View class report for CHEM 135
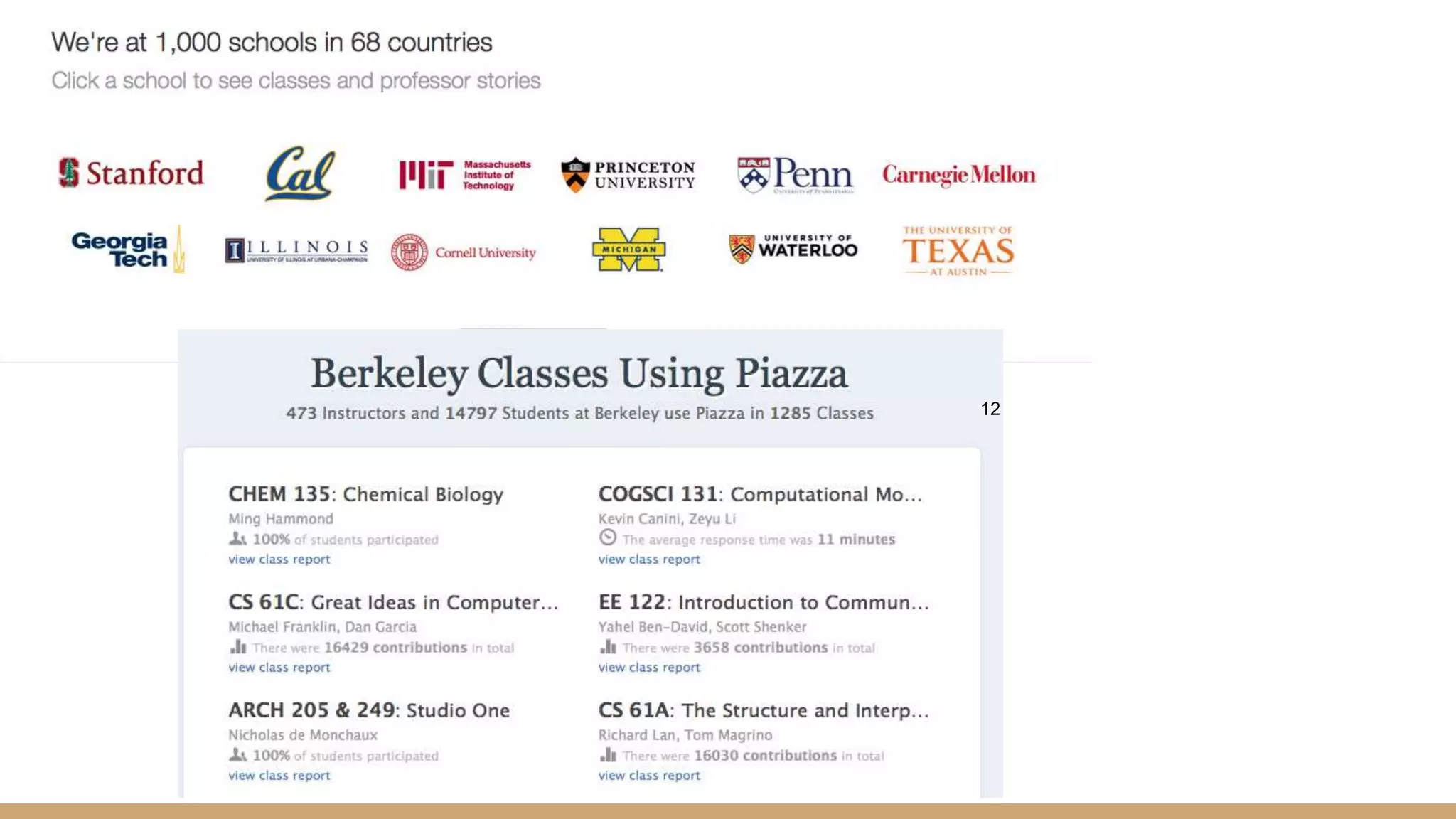Image resolution: width=1456 pixels, height=819 pixels. [x=279, y=560]
